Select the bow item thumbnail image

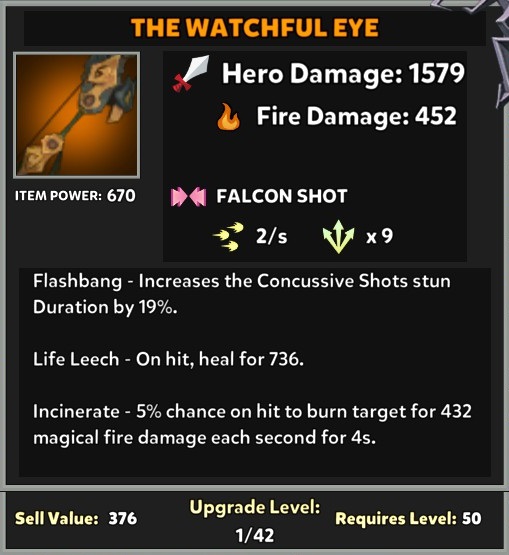[x=76, y=115]
